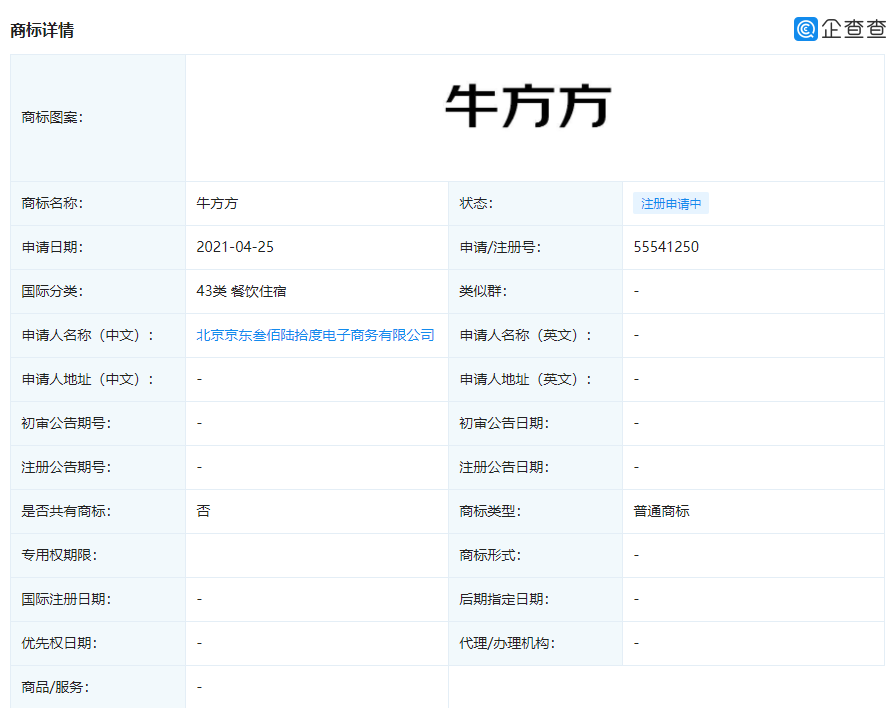Image resolution: width=896 pixels, height=708 pixels.
Task: Click the 类似群 label
Action: (483, 291)
